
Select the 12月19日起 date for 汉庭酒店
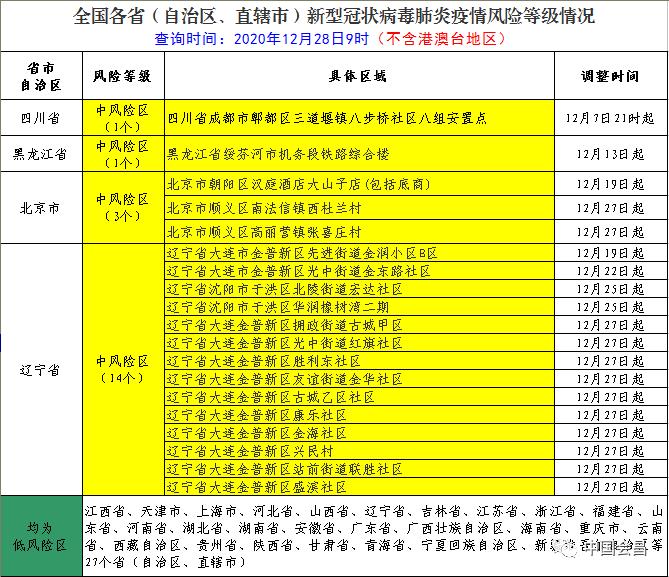coord(610,184)
